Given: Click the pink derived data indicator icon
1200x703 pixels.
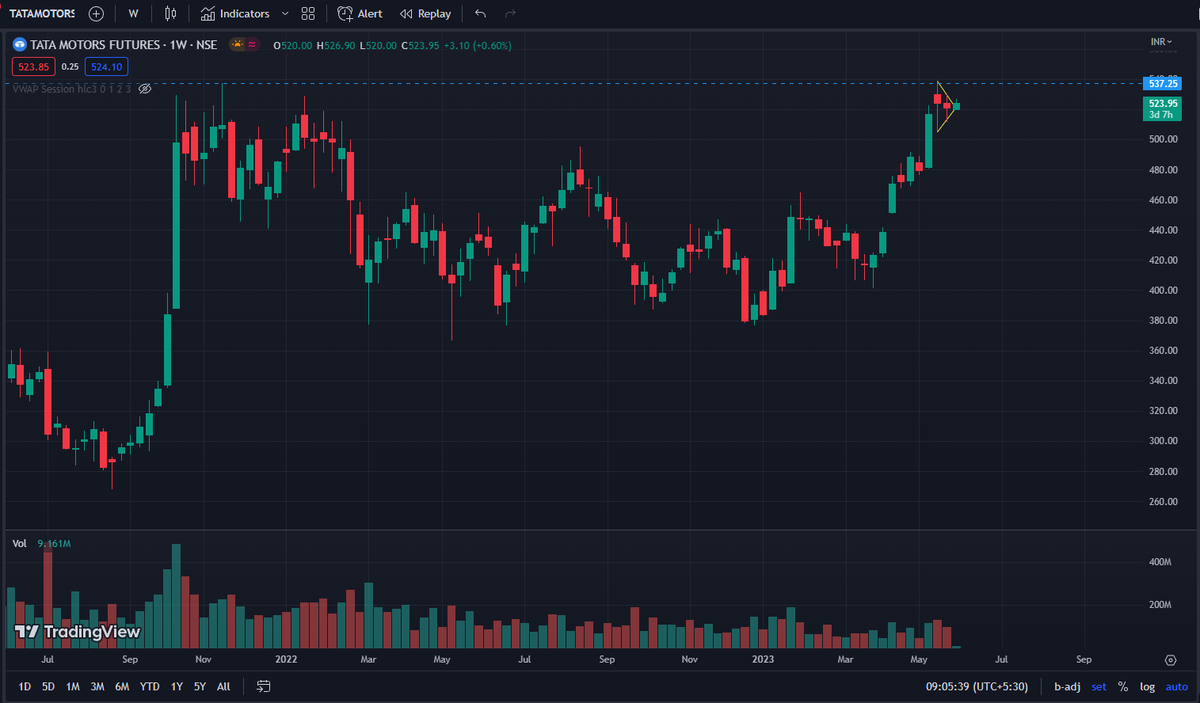Looking at the screenshot, I should tap(253, 44).
